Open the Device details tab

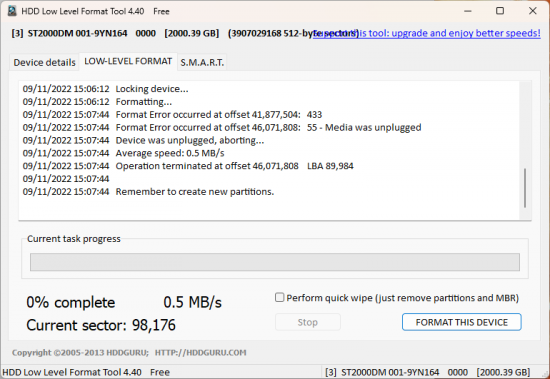pyautogui.click(x=44, y=62)
